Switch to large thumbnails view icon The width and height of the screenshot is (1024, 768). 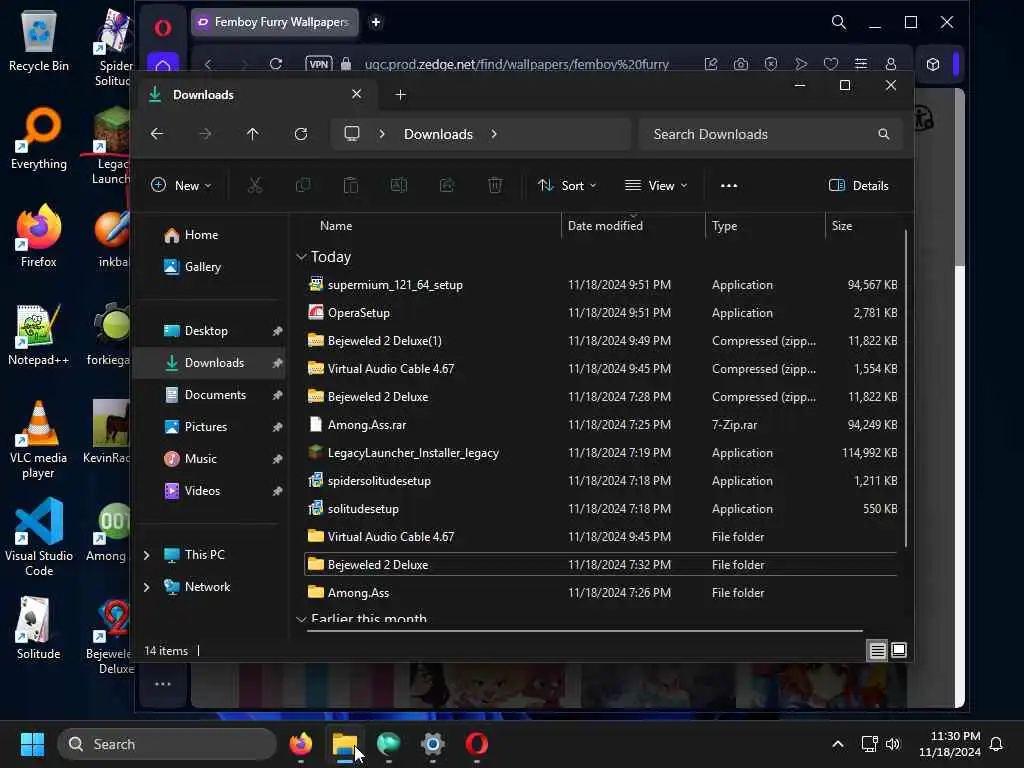pos(899,650)
